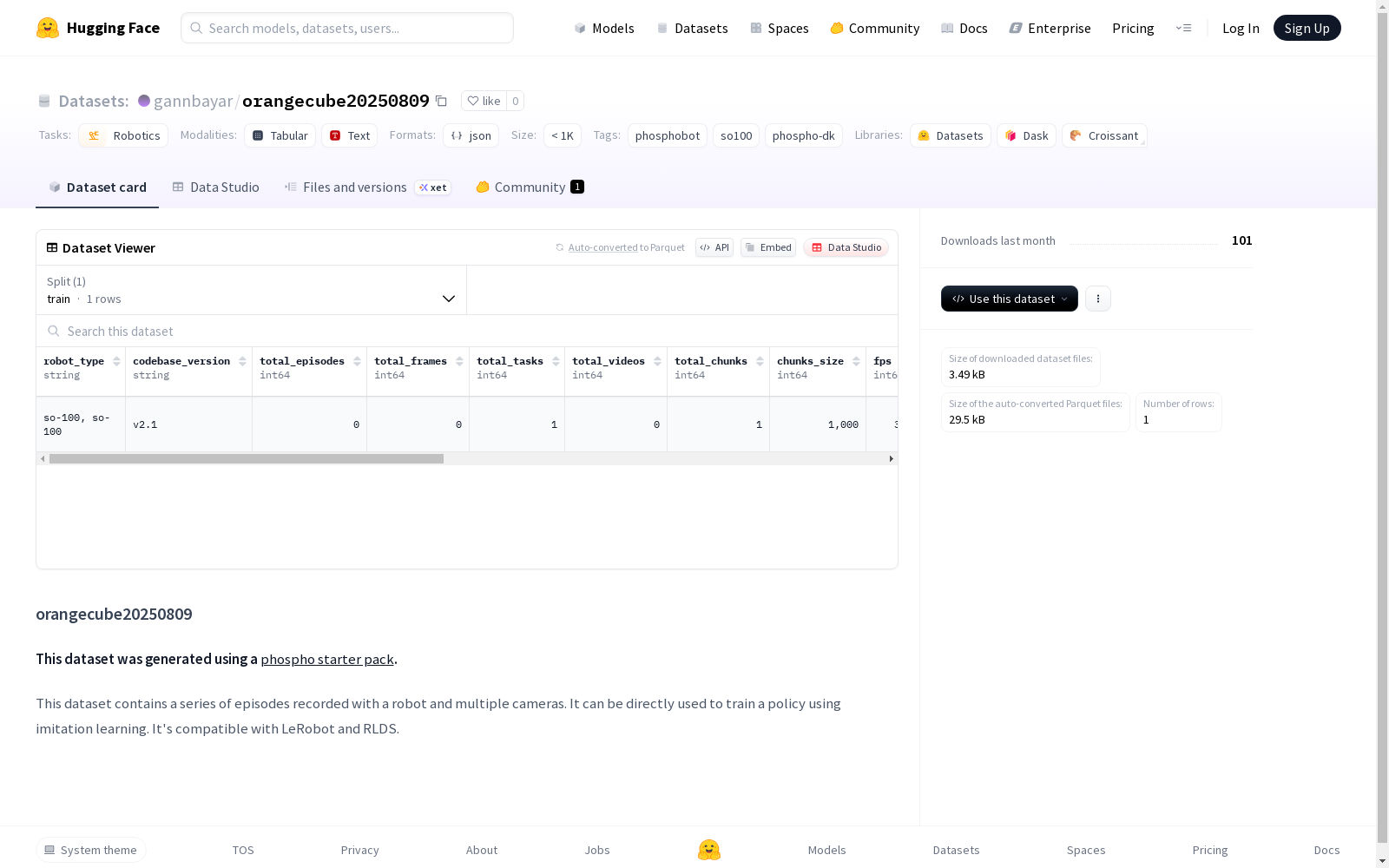Click the Croissant library tag

tap(1104, 135)
